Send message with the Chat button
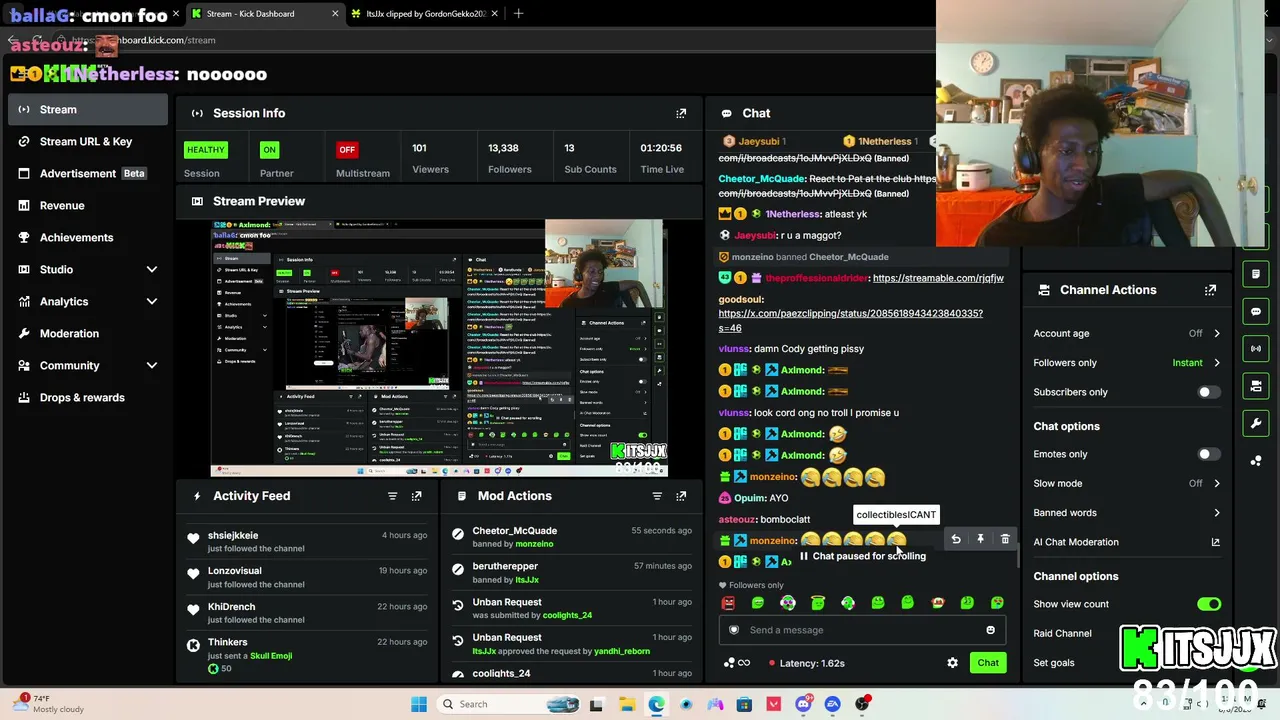 point(988,663)
